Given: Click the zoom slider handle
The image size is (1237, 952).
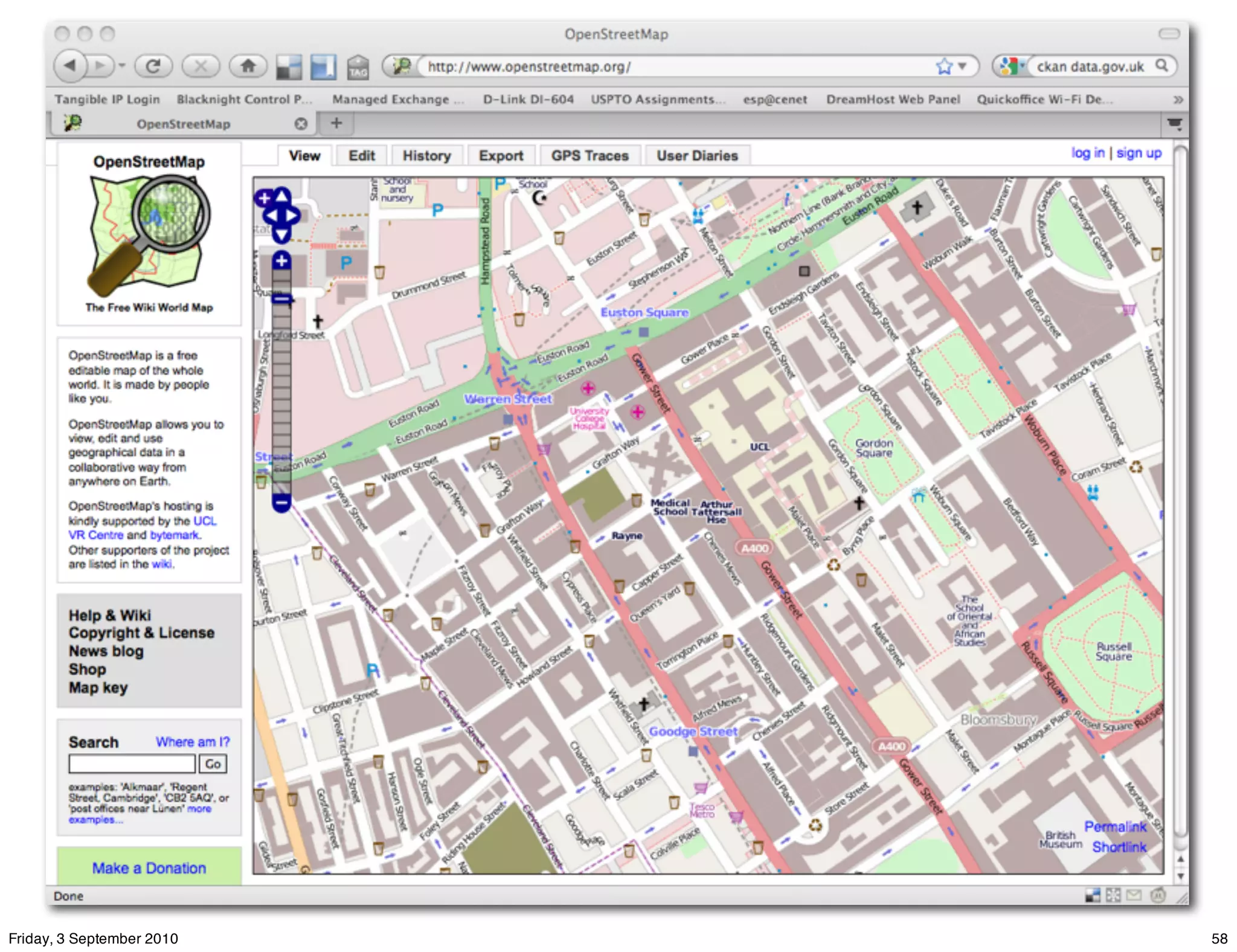Looking at the screenshot, I should [x=281, y=299].
